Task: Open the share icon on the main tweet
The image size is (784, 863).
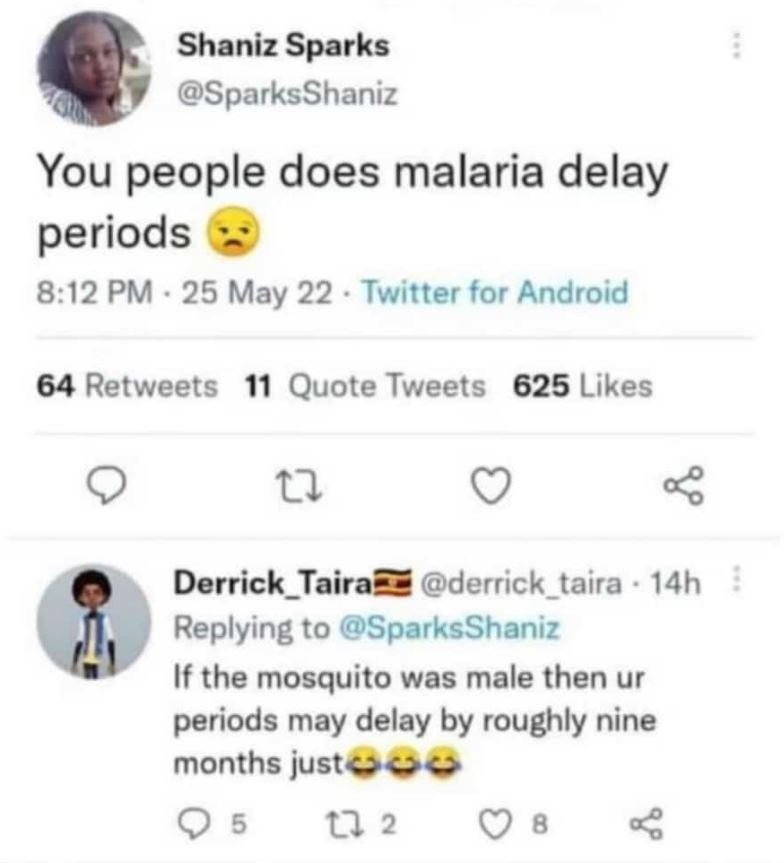Action: (x=685, y=485)
